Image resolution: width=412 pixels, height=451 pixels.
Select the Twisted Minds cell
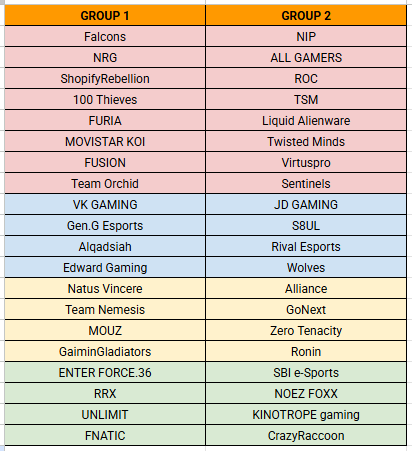click(306, 141)
